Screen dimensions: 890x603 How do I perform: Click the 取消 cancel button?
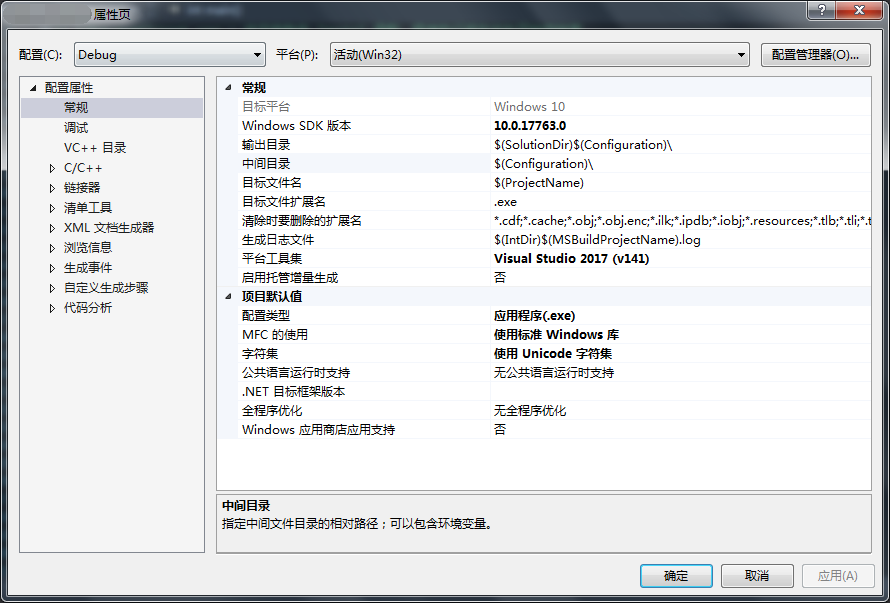tap(757, 576)
